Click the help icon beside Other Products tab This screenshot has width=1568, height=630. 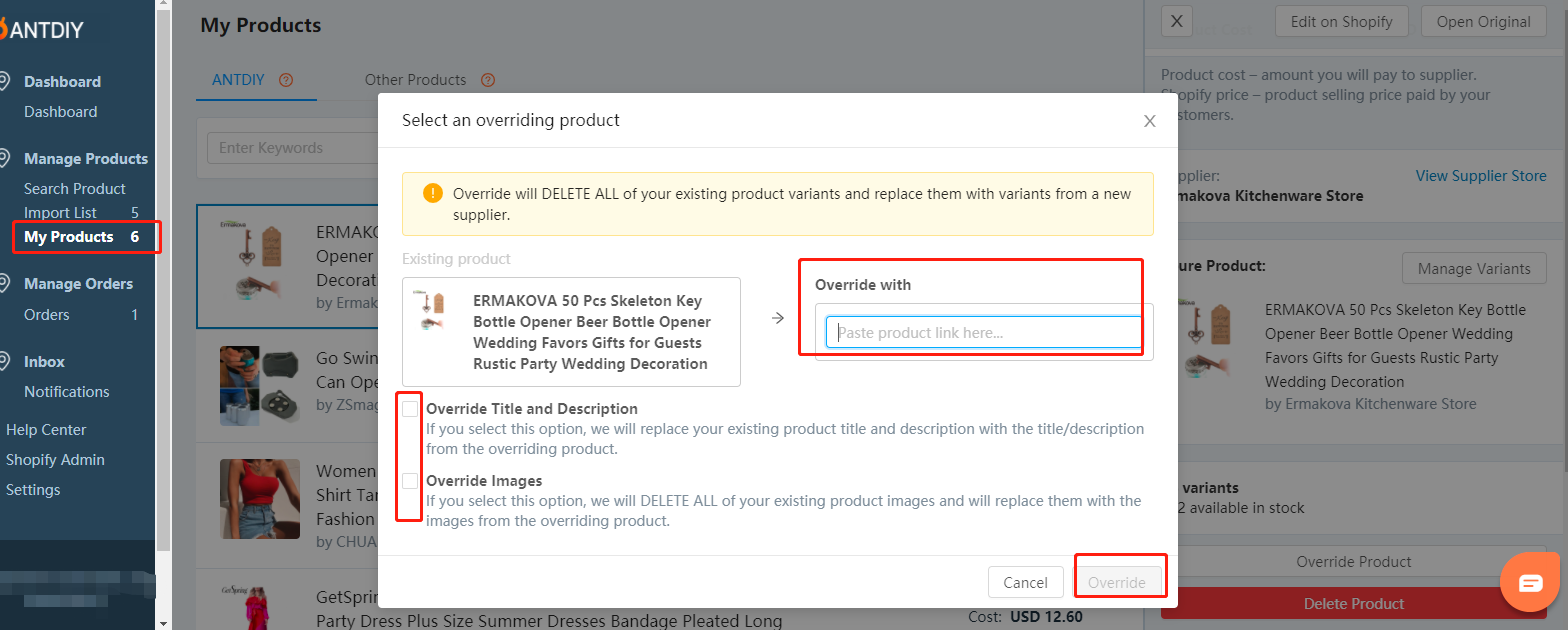click(488, 80)
